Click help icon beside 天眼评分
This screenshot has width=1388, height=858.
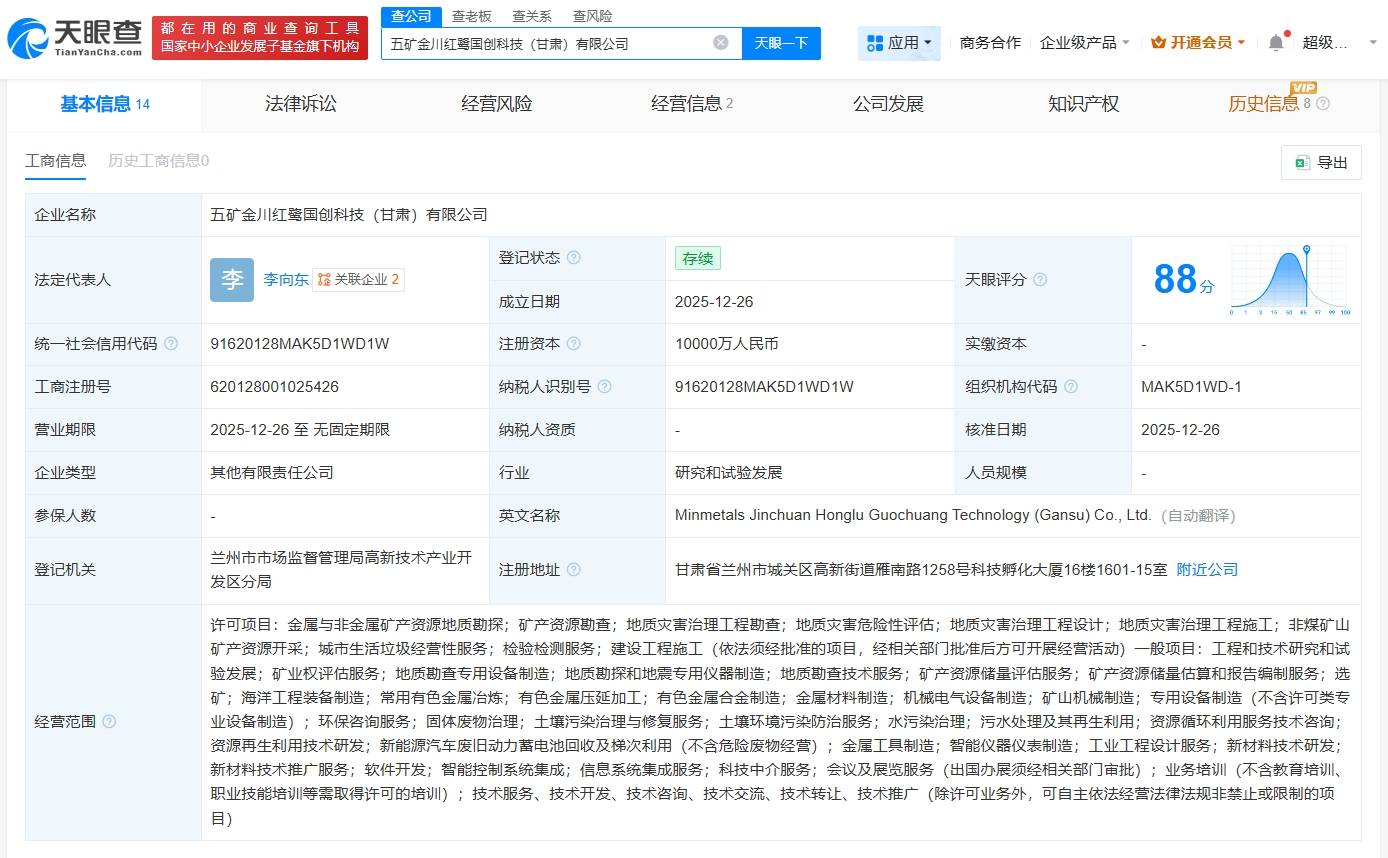pyautogui.click(x=1040, y=280)
